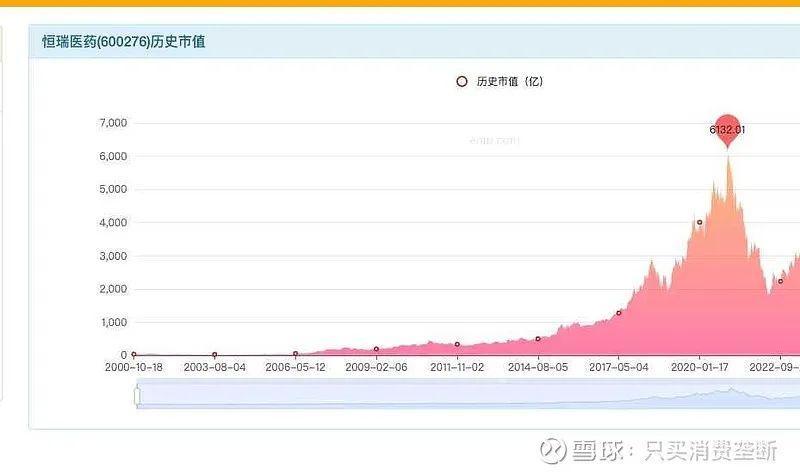Click the 3,000 y-axis label

click(113, 256)
